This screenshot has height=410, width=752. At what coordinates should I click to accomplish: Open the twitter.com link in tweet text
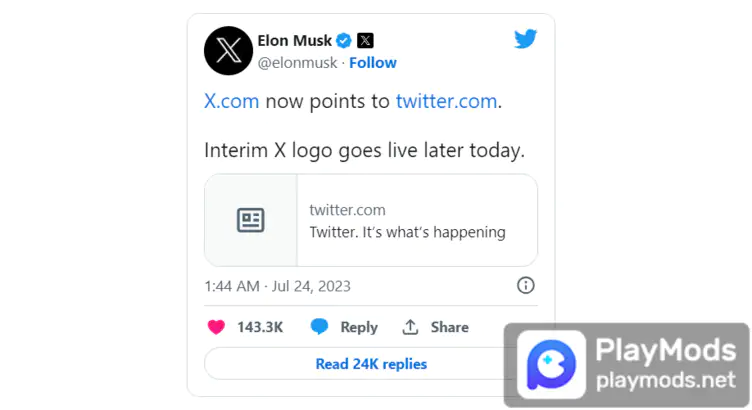coord(446,101)
